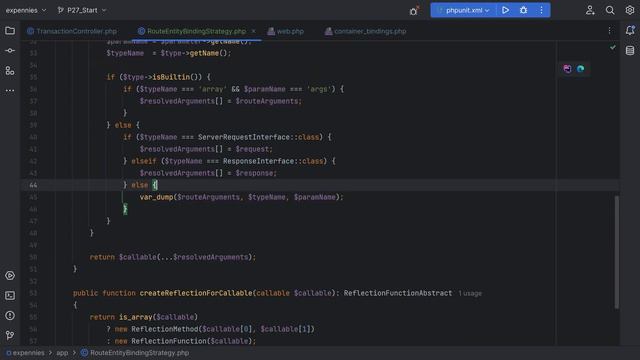Switch to TransactionController.php tab
The width and height of the screenshot is (640, 360).
click(72, 31)
